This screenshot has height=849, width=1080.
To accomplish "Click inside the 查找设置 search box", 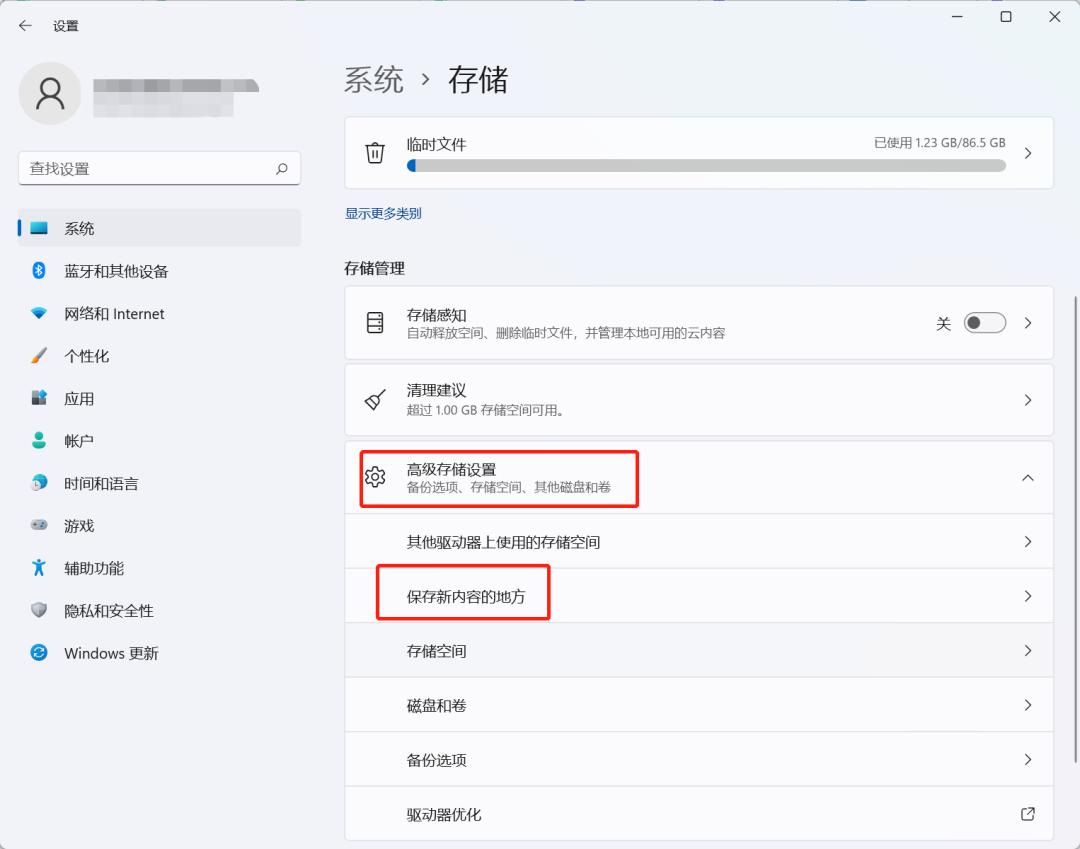I will [158, 168].
